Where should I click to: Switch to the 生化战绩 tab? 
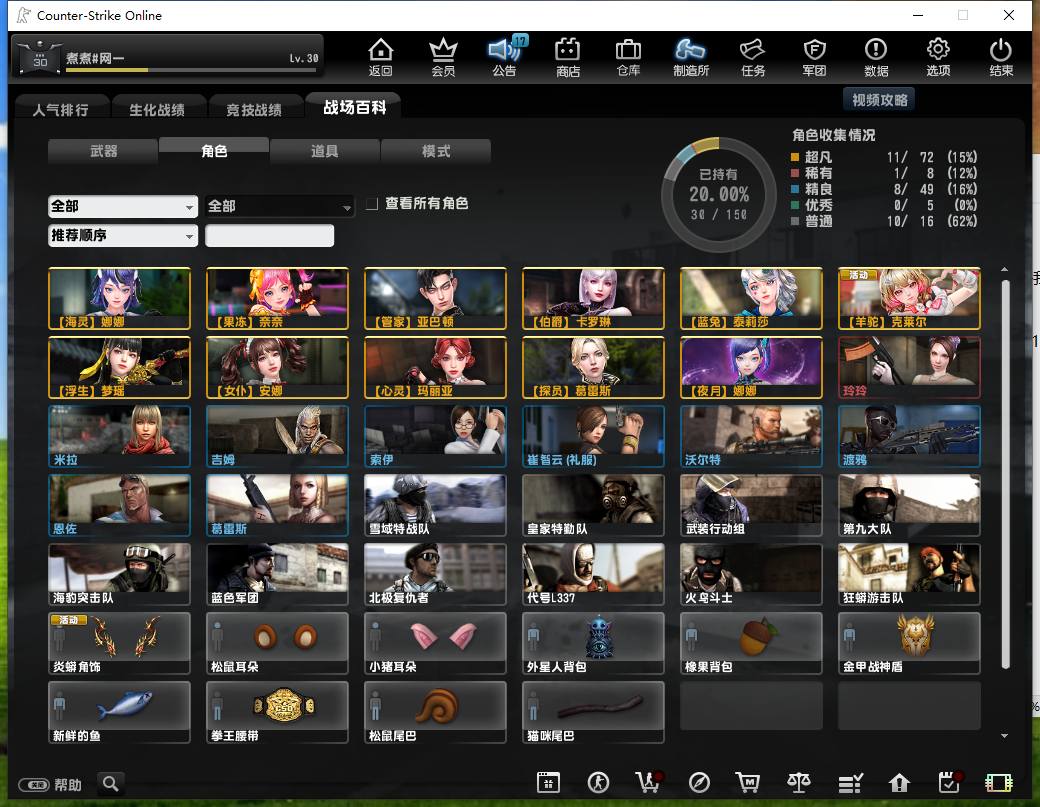click(157, 109)
